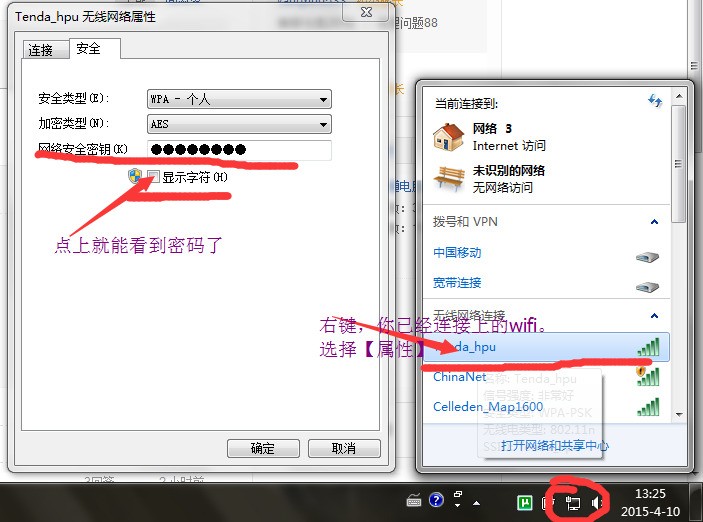Viewport: 703px width, 522px height.
Task: Open 打开网络和共享中心 link
Action: point(555,445)
